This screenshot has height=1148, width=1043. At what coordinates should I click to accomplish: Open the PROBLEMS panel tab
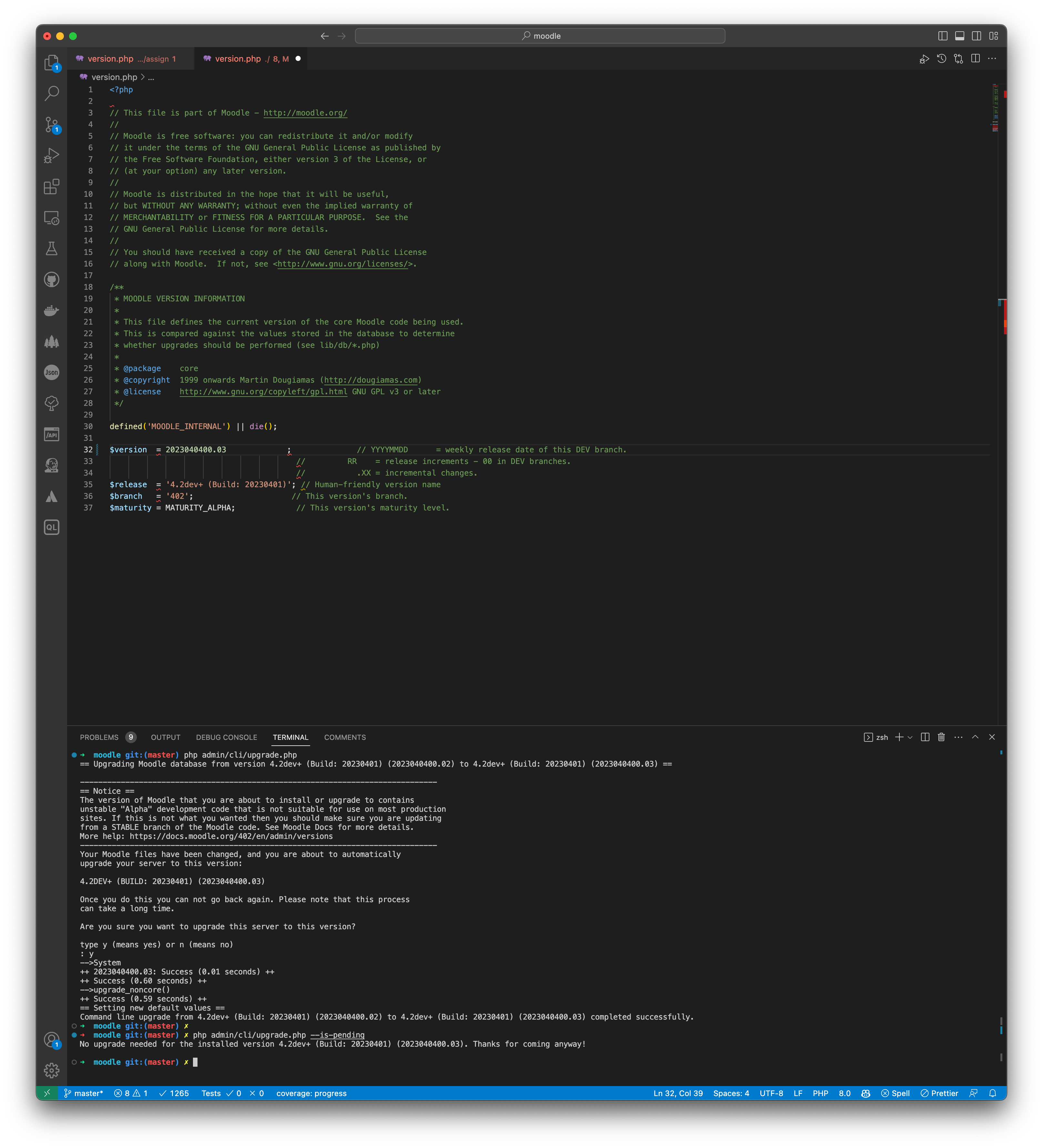coord(108,738)
